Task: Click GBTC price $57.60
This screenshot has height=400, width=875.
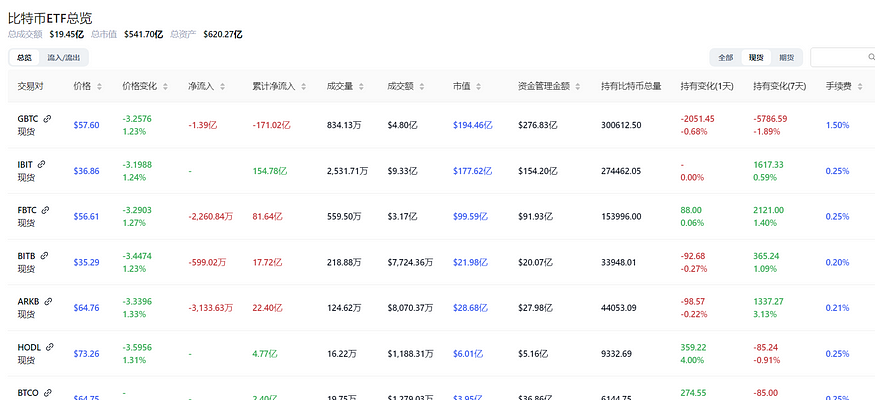Action: pos(86,125)
